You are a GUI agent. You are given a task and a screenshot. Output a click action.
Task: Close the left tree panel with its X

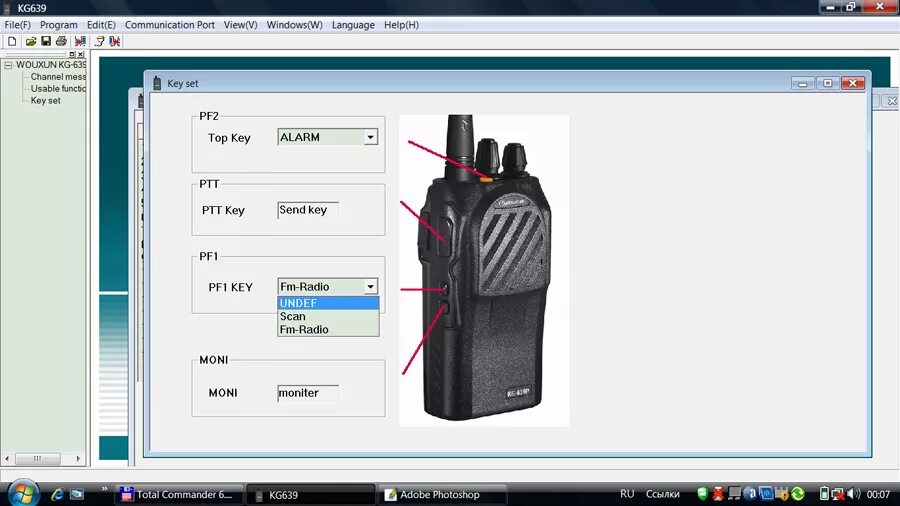[x=80, y=54]
